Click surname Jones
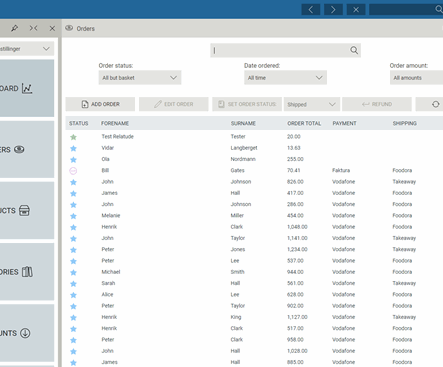The width and height of the screenshot is (443, 367). [x=238, y=249]
